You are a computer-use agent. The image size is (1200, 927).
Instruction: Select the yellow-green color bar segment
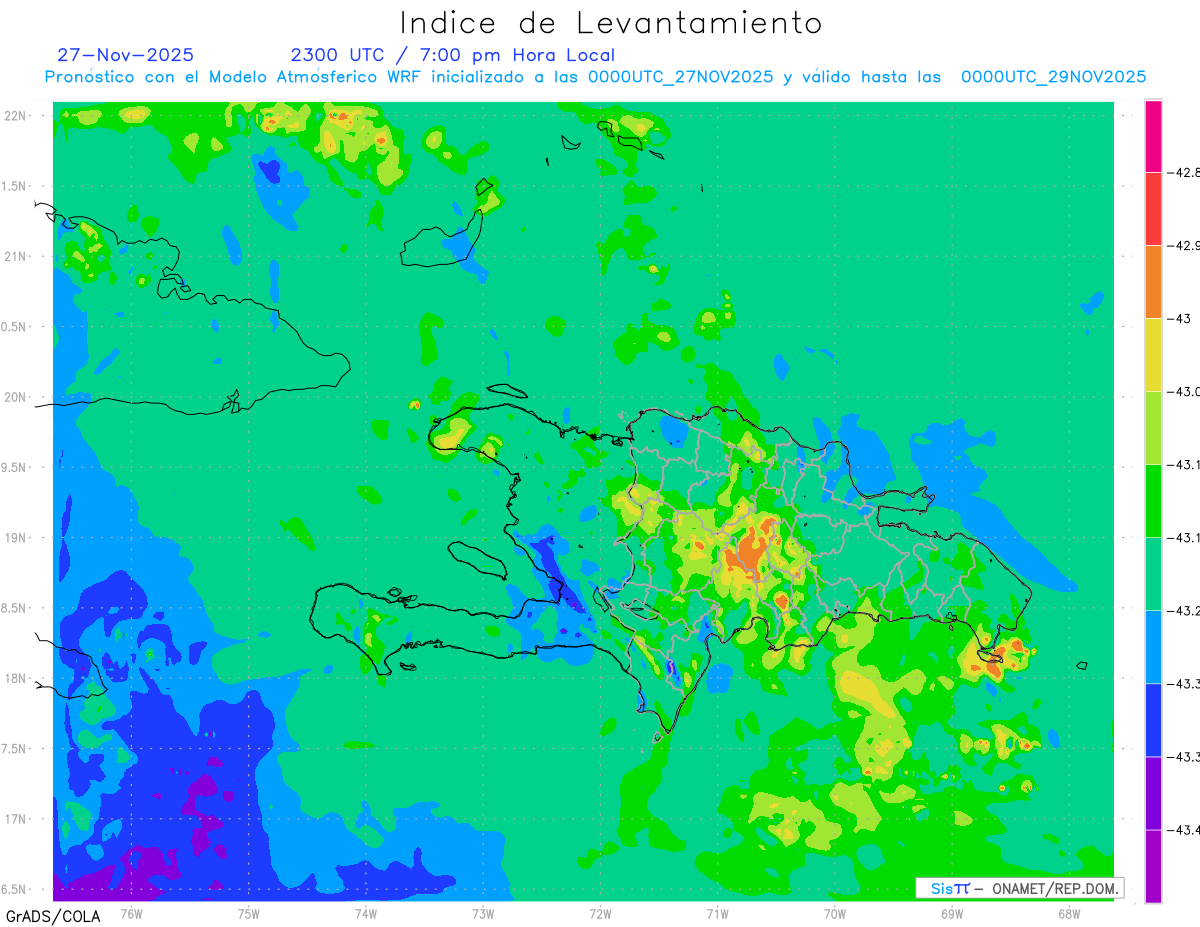[1153, 427]
